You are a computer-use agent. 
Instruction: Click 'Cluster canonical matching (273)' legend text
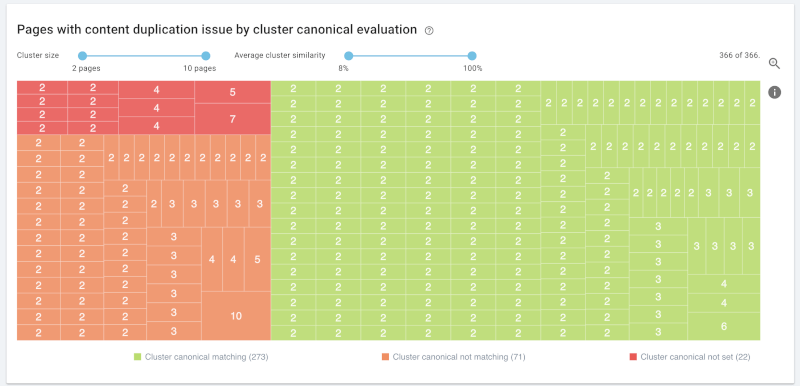pyautogui.click(x=207, y=357)
